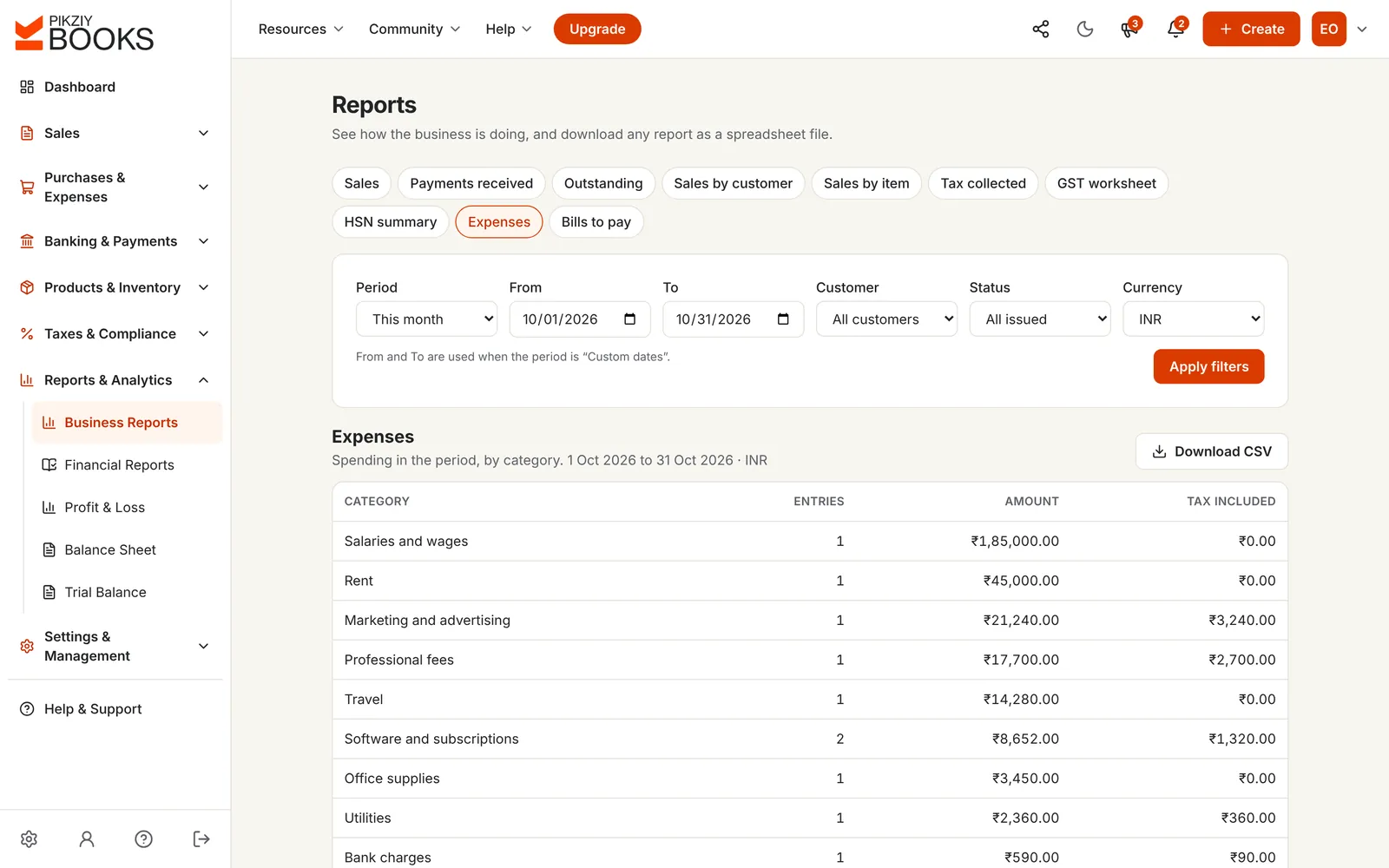
Task: Expand the Banking & Payments chevron
Action: point(204,241)
